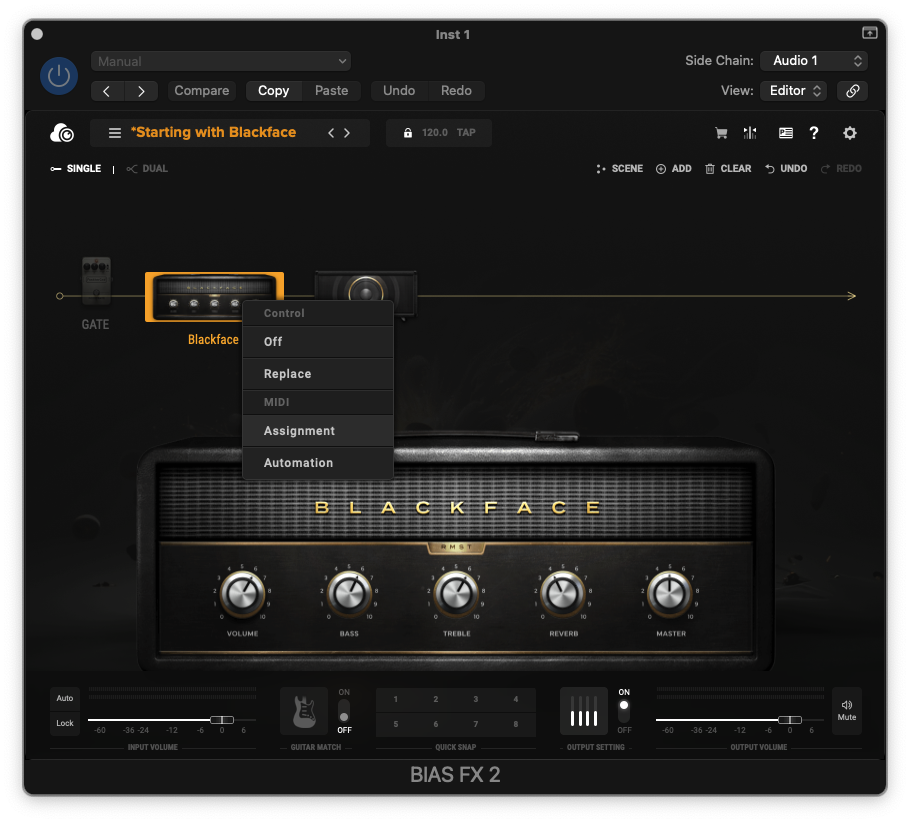The width and height of the screenshot is (910, 823).
Task: Select Quick Snap slot 3
Action: [476, 699]
